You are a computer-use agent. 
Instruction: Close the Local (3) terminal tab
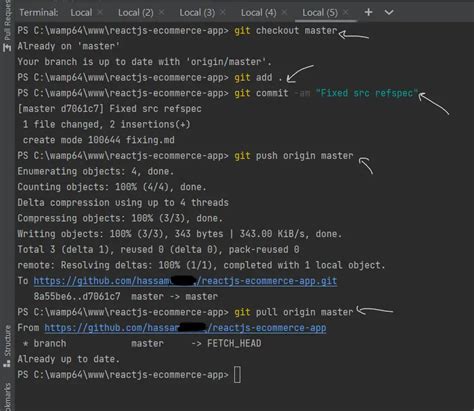[223, 12]
